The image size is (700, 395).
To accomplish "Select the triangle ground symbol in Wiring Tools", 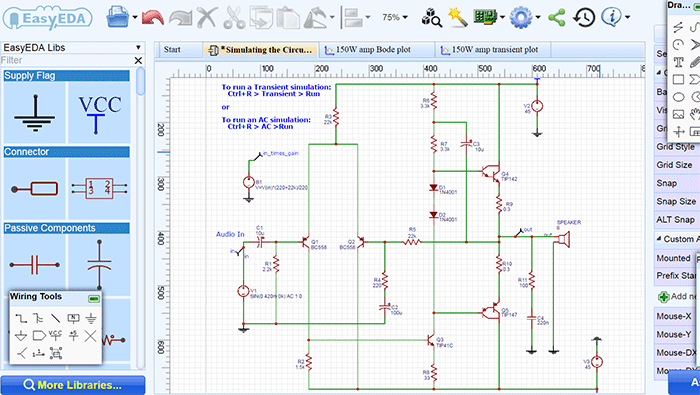I will (21, 336).
